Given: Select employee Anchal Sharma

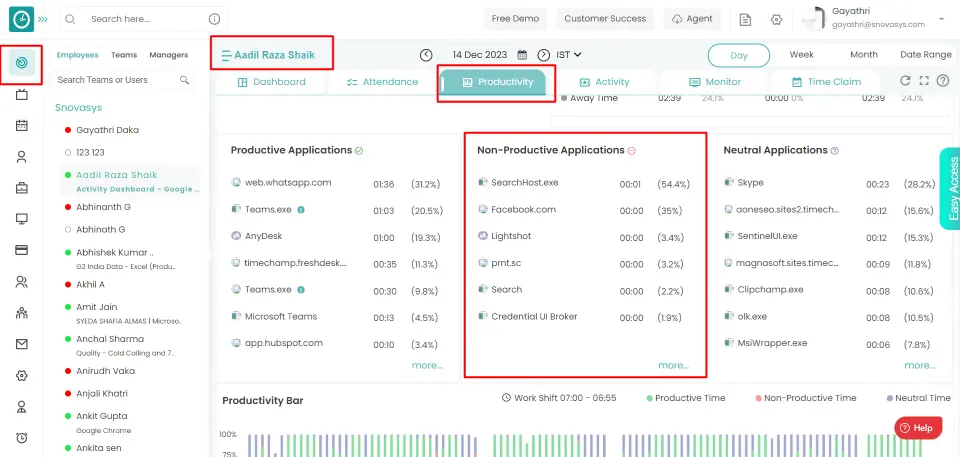Looking at the screenshot, I should point(110,339).
